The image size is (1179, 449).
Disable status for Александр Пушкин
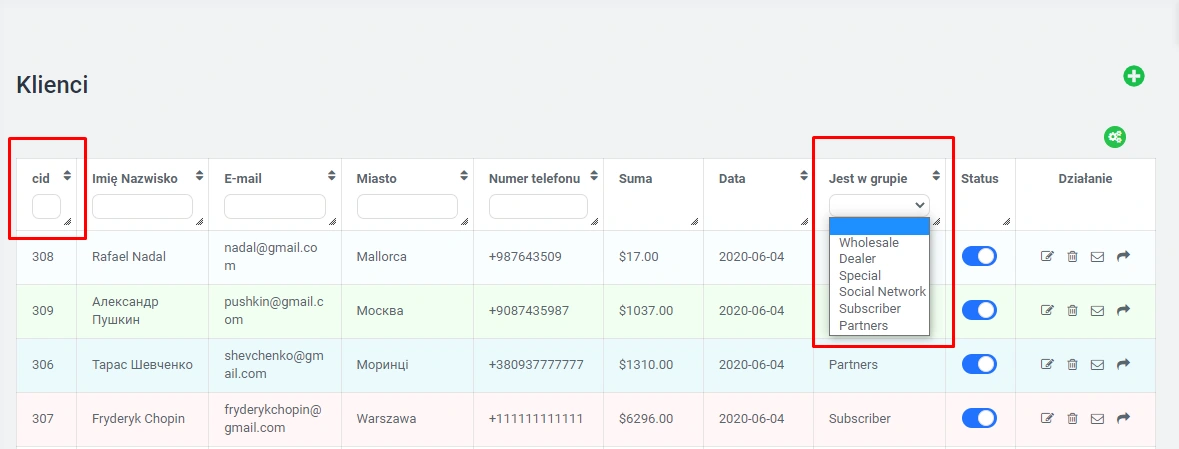(979, 310)
